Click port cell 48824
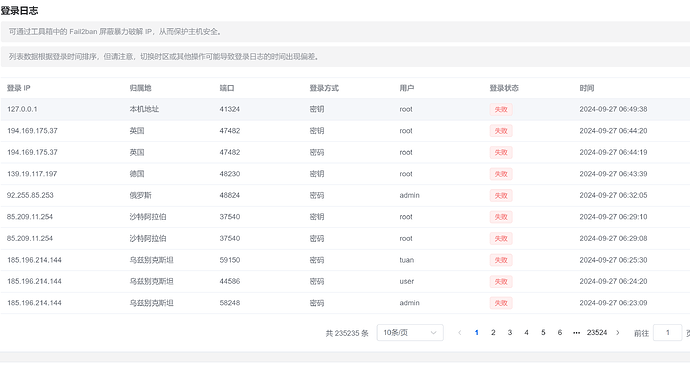This screenshot has width=690, height=366. (230, 195)
